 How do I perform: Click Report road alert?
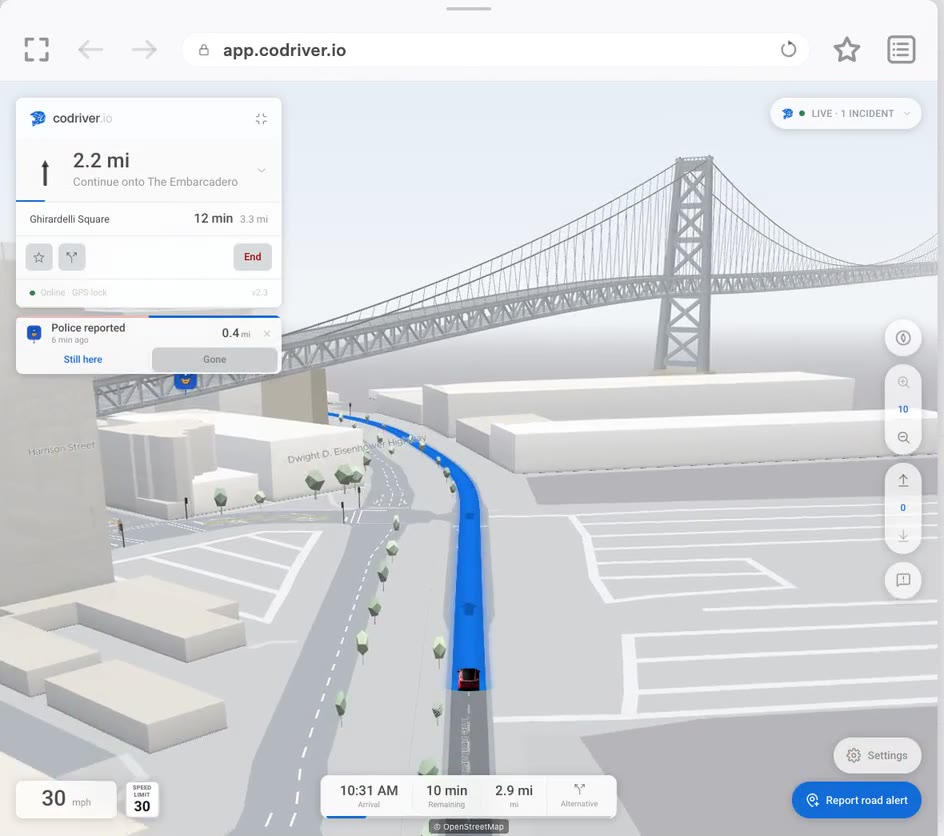(856, 800)
